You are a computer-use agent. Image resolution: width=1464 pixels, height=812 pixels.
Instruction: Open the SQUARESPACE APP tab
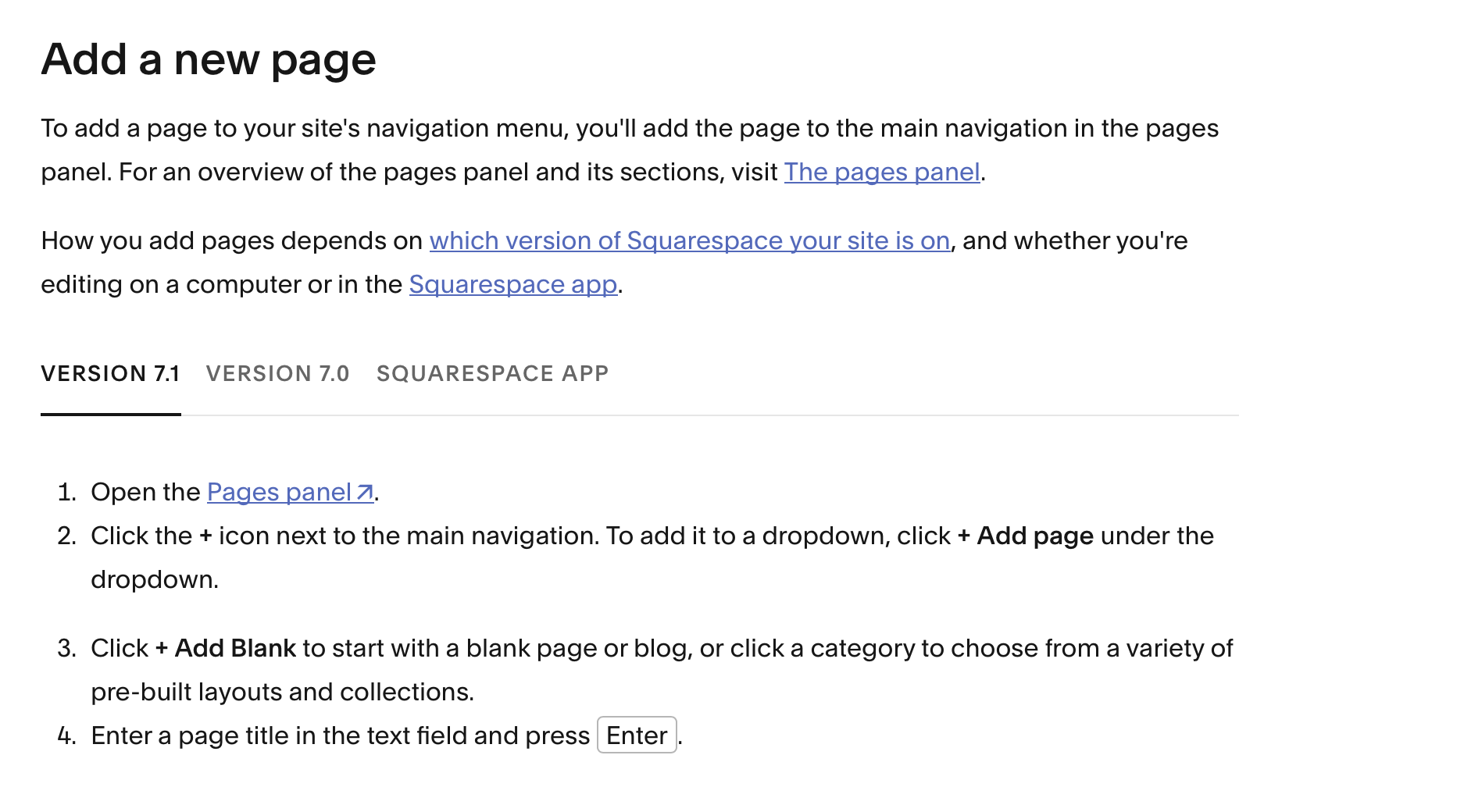[x=493, y=373]
